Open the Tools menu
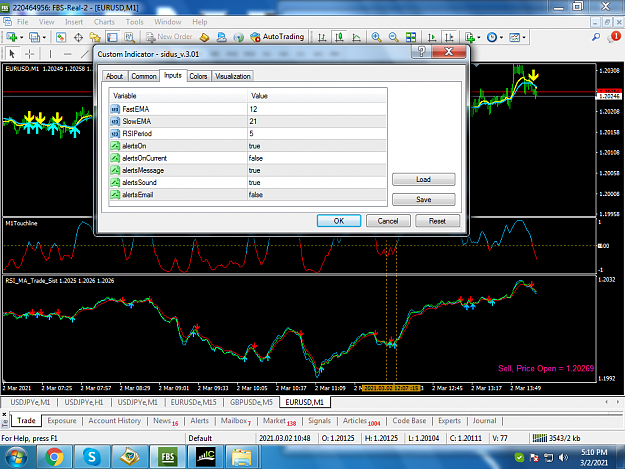625x469 pixels. (x=134, y=22)
